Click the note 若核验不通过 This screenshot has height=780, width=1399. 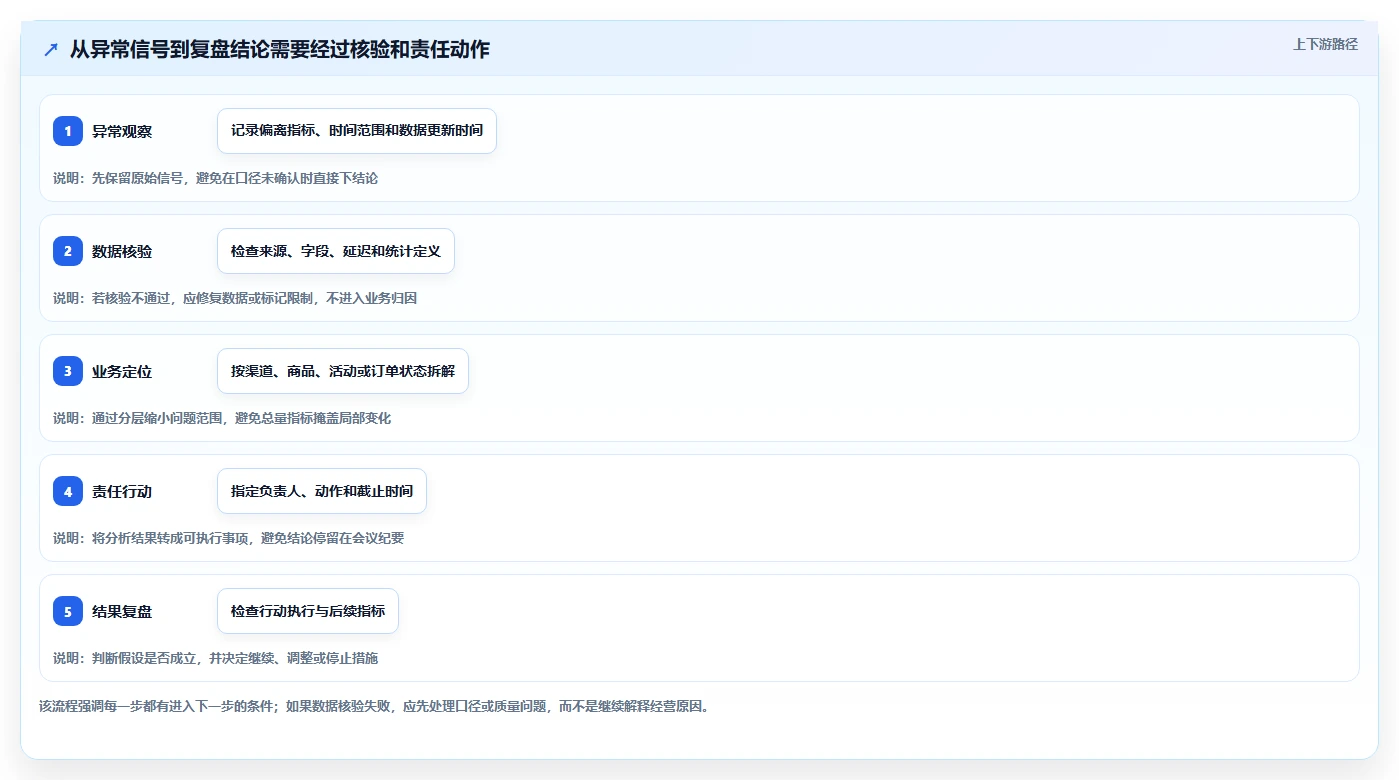click(235, 298)
